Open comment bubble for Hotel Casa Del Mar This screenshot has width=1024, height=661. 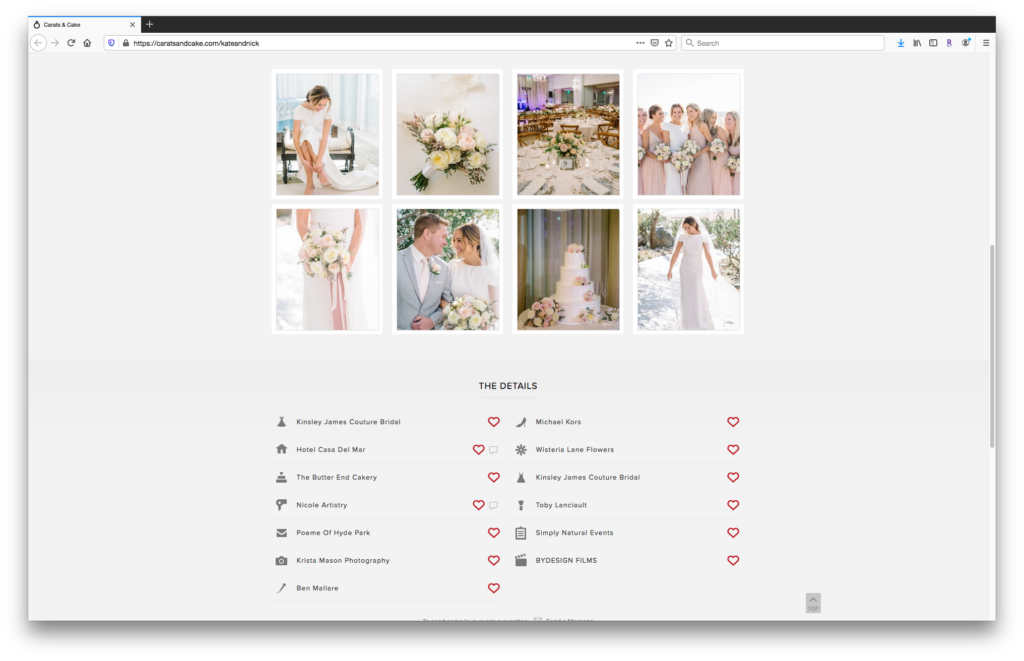(x=494, y=450)
